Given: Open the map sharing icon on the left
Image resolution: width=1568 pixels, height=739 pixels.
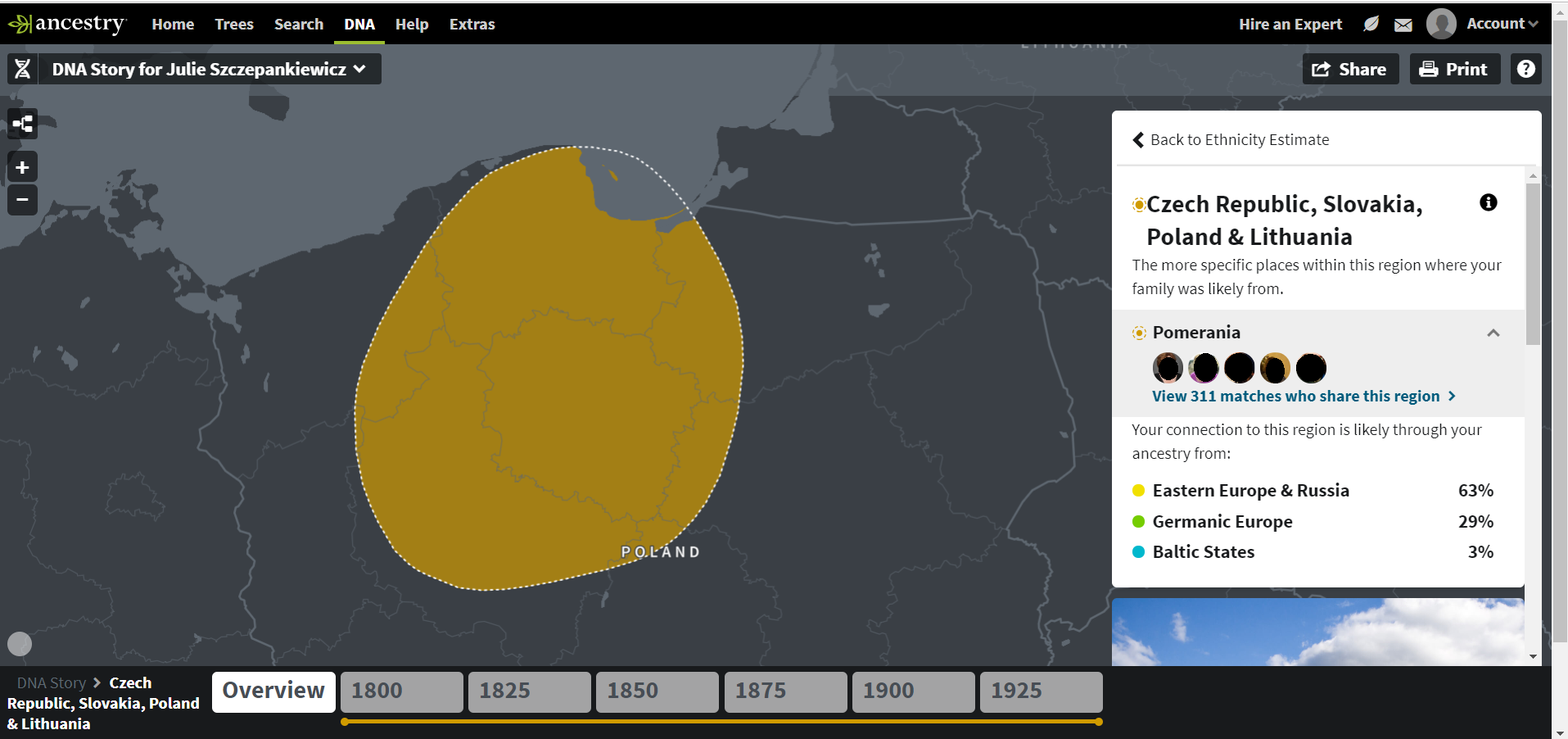Looking at the screenshot, I should (x=22, y=124).
